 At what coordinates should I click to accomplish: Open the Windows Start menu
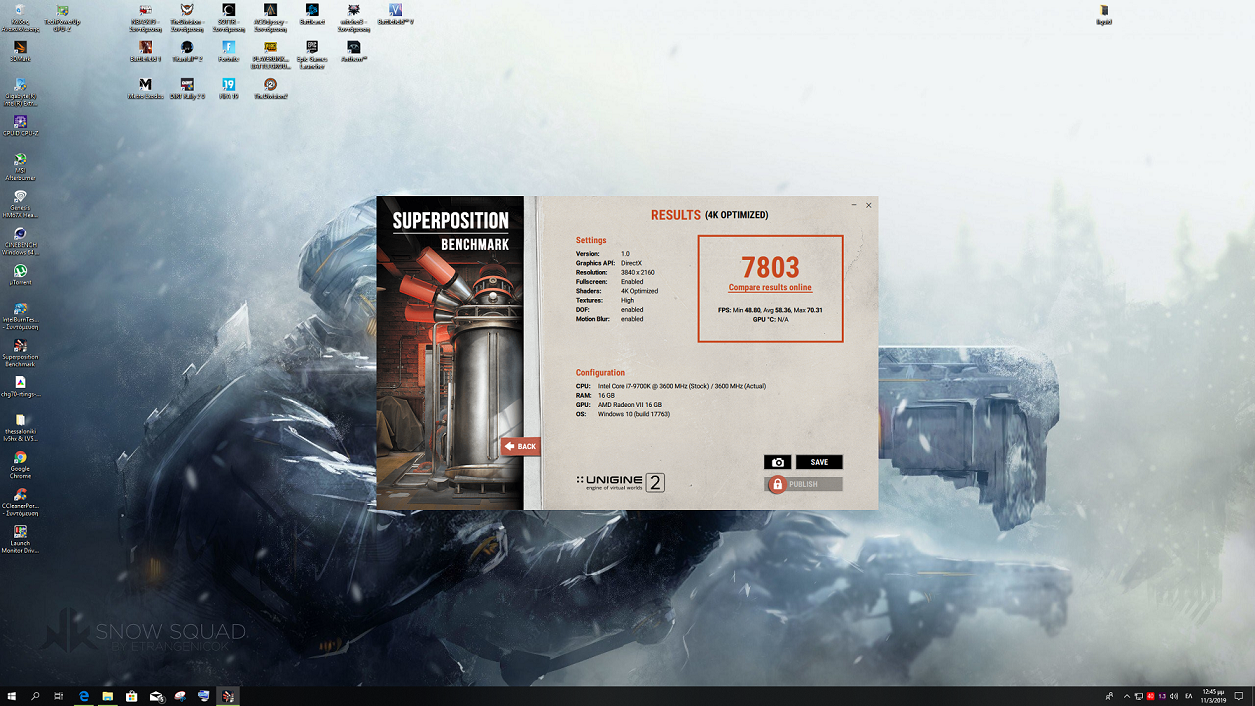click(12, 696)
